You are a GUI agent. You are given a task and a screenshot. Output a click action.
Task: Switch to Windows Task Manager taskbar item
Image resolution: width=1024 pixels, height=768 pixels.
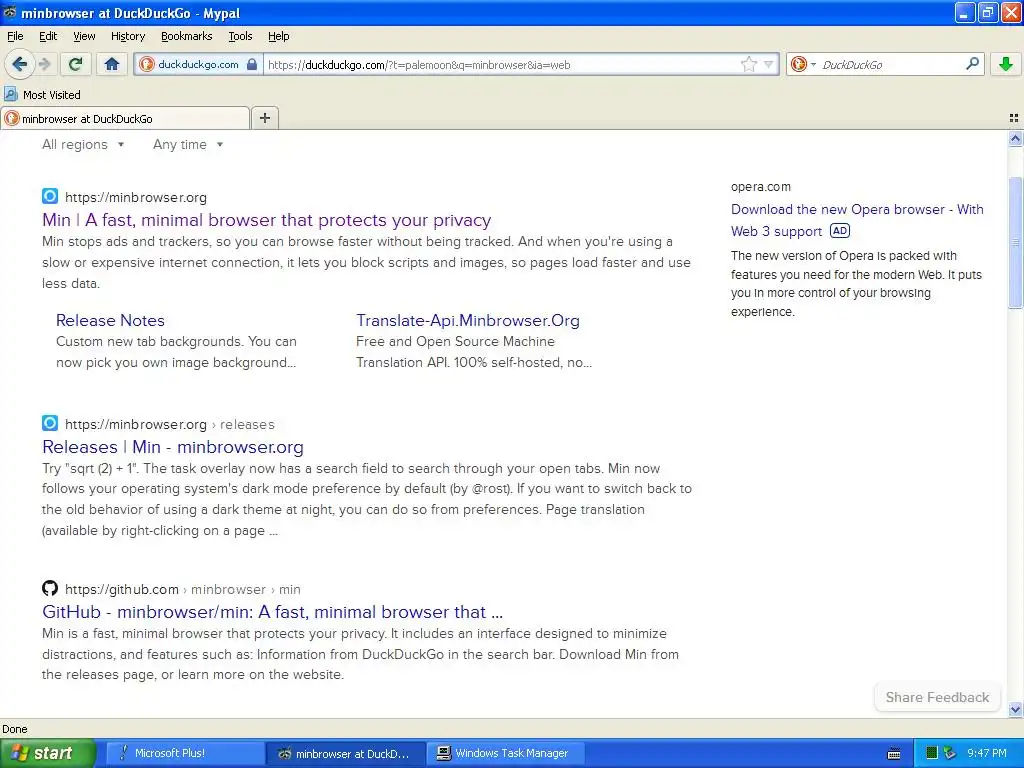[x=505, y=753]
